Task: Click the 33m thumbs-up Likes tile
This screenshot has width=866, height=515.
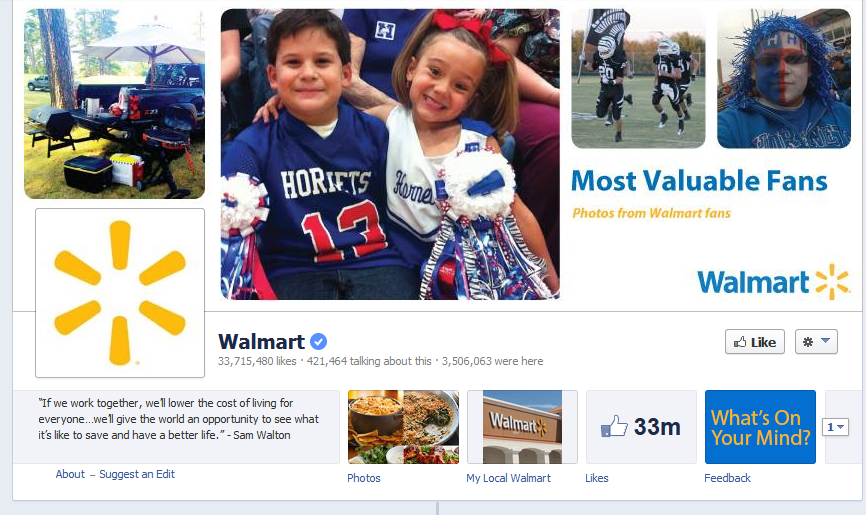Action: coord(641,427)
